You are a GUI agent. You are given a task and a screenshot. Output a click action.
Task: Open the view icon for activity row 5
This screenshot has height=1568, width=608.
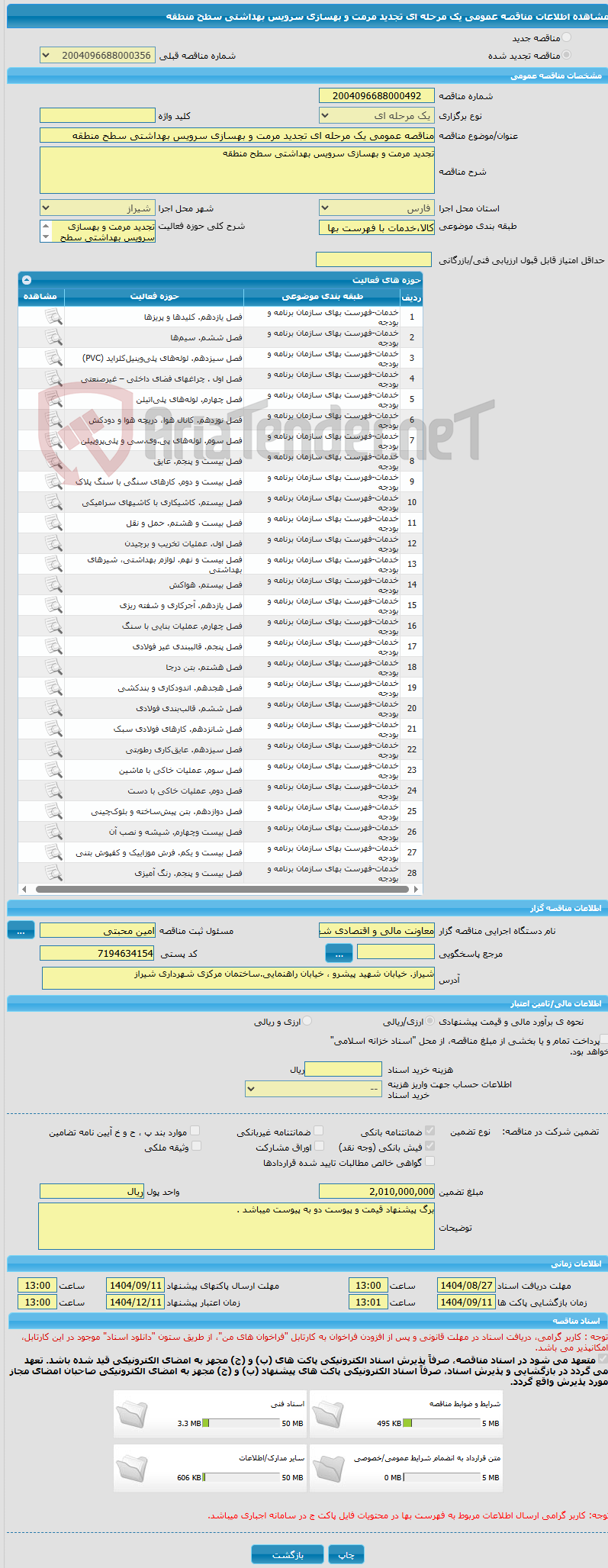[53, 399]
